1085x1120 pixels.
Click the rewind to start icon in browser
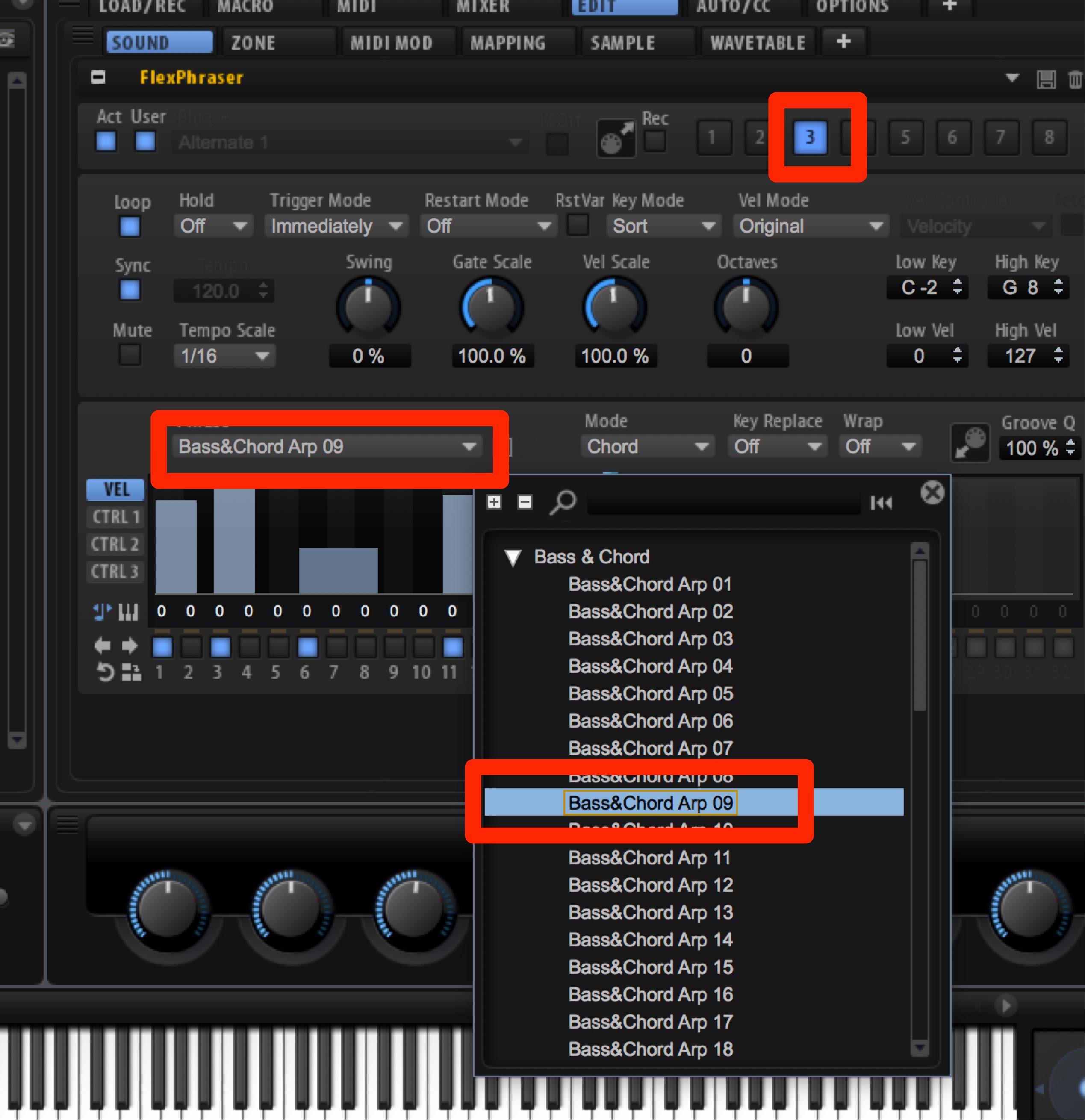pos(881,503)
